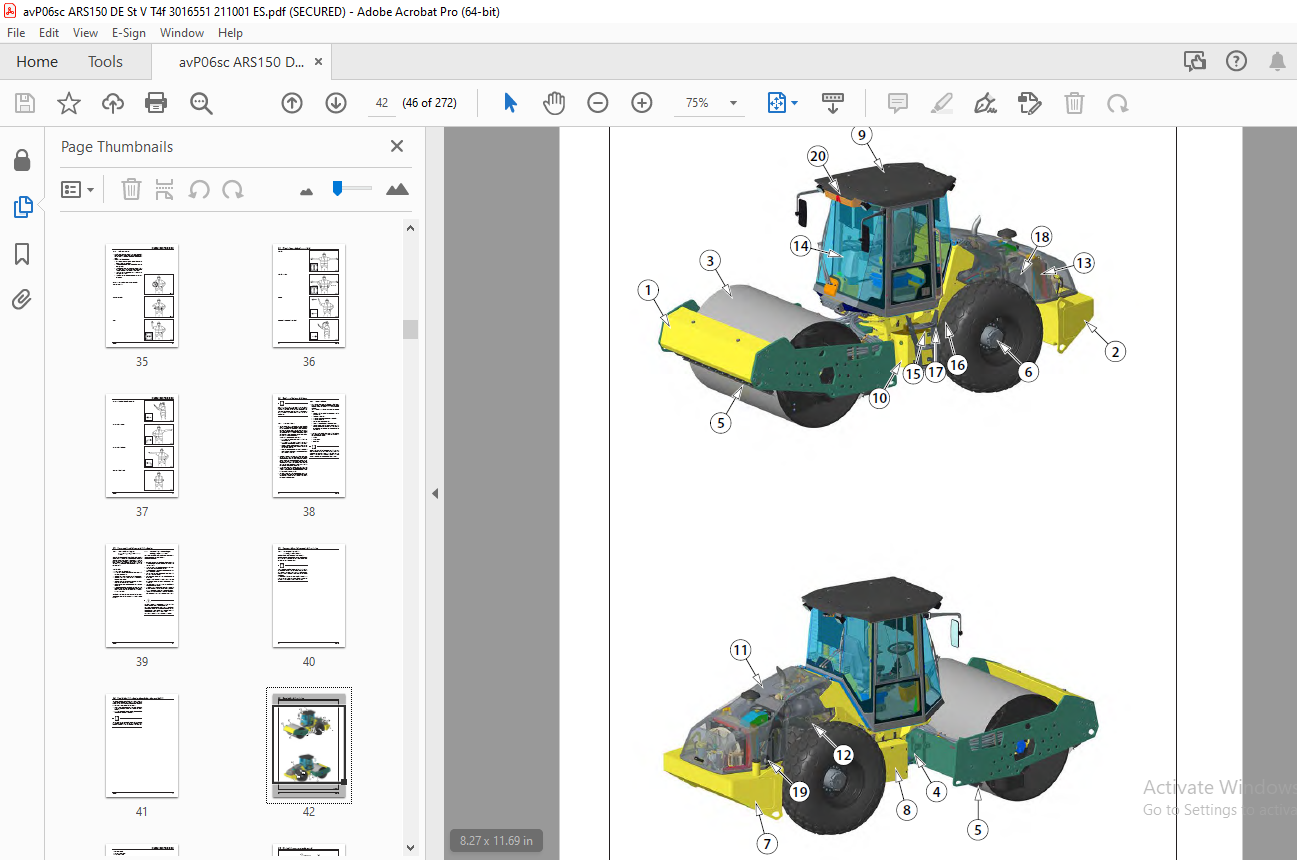
Task: Zoom out with the minus icon
Action: (598, 103)
